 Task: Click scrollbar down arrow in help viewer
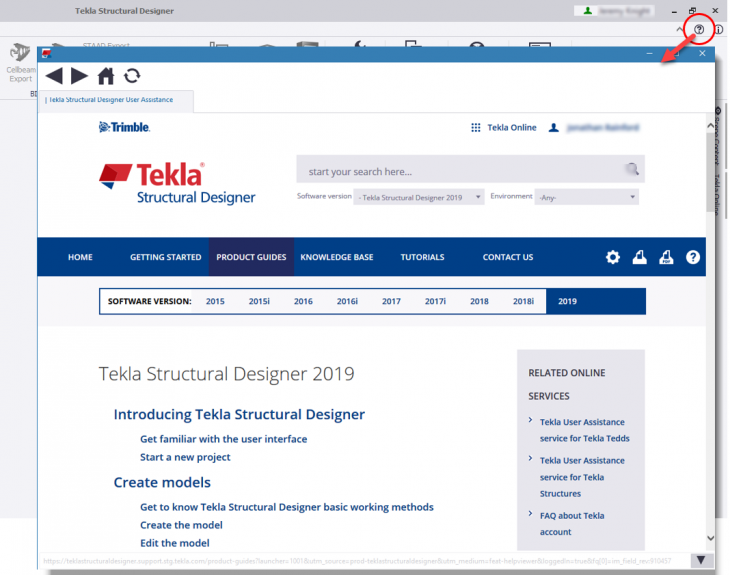click(710, 538)
